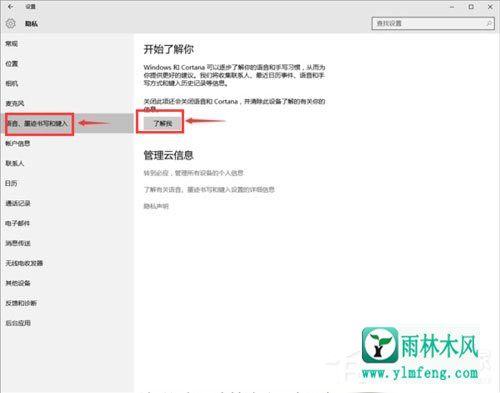Open link about 语音、墨迹书写和键入 settings details
The width and height of the screenshot is (500, 393).
[x=209, y=190]
